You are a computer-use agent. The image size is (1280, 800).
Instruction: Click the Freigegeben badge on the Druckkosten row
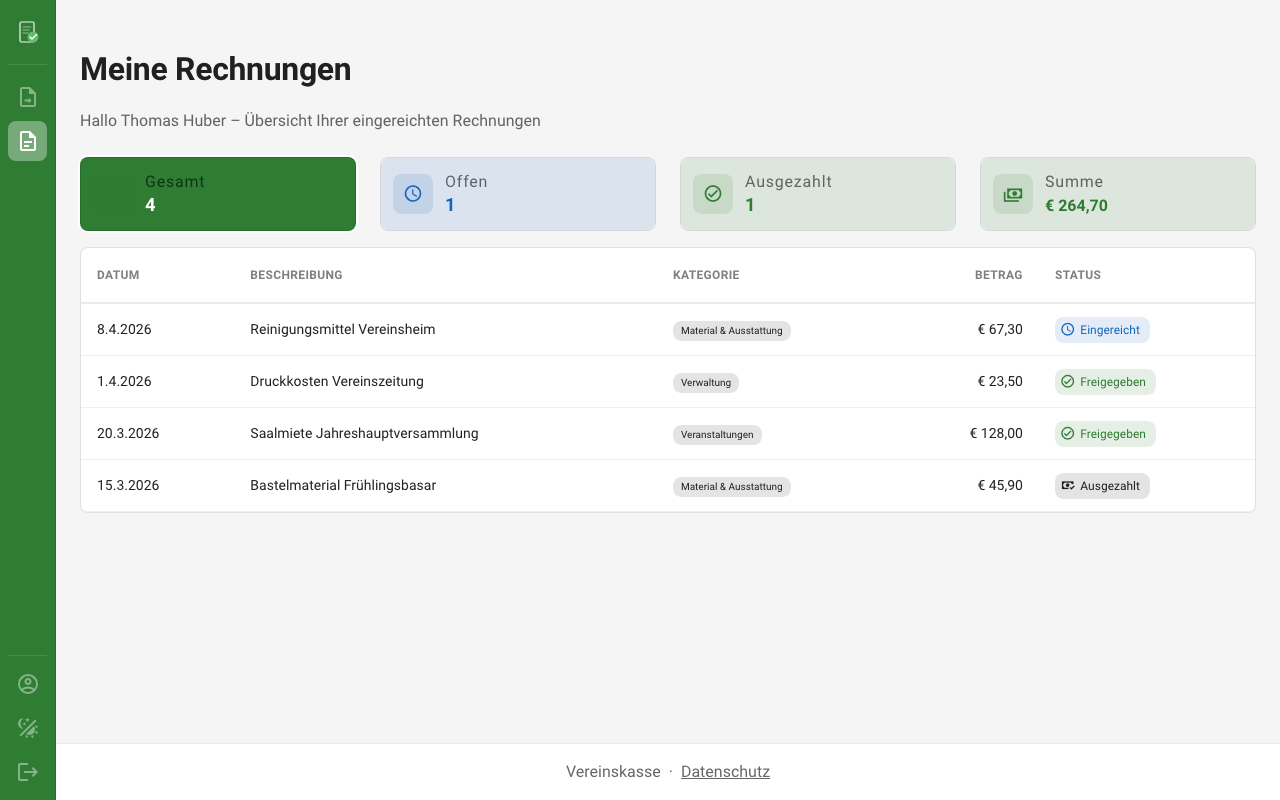tap(1105, 381)
